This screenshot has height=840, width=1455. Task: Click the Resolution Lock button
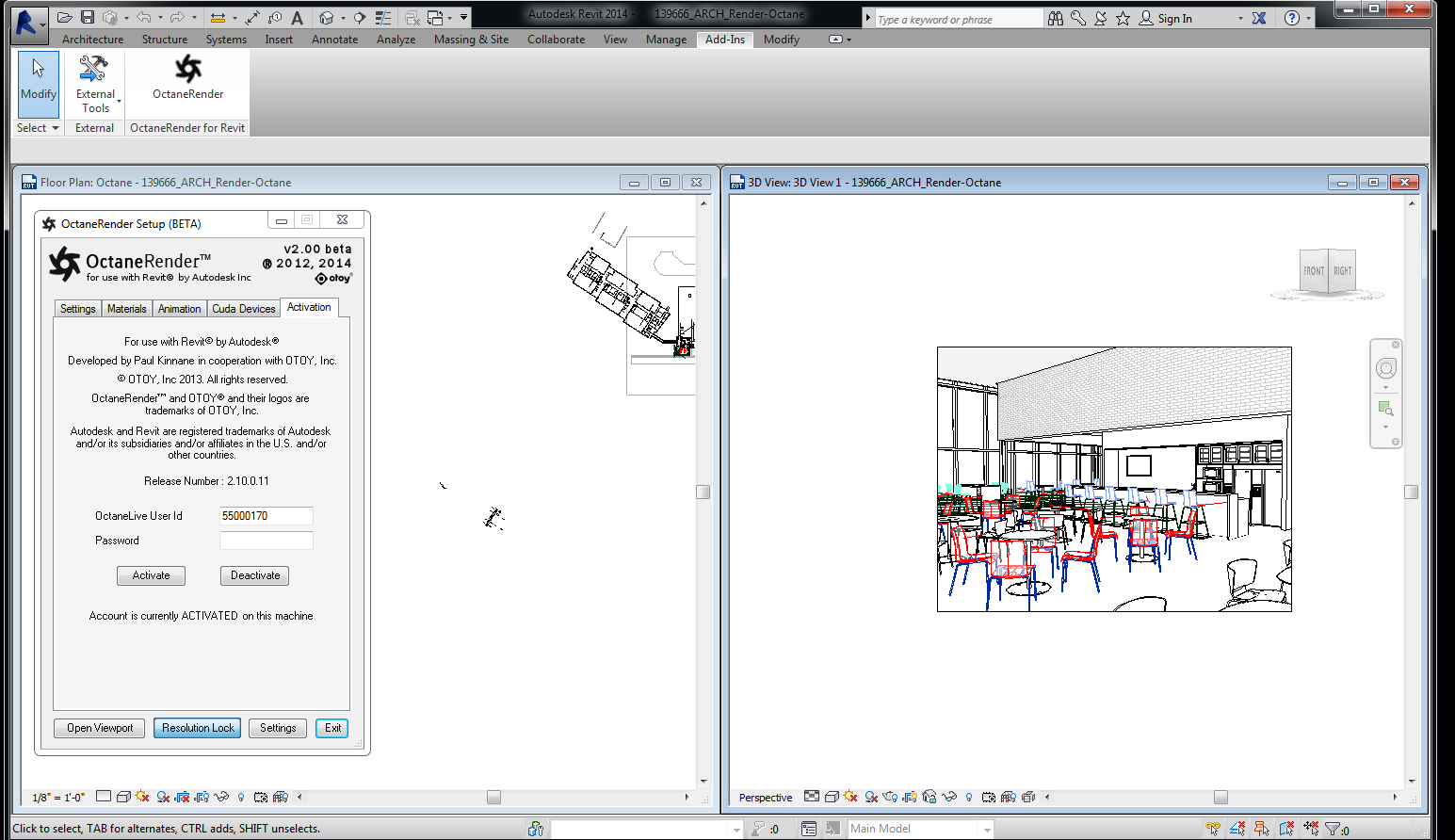click(198, 728)
